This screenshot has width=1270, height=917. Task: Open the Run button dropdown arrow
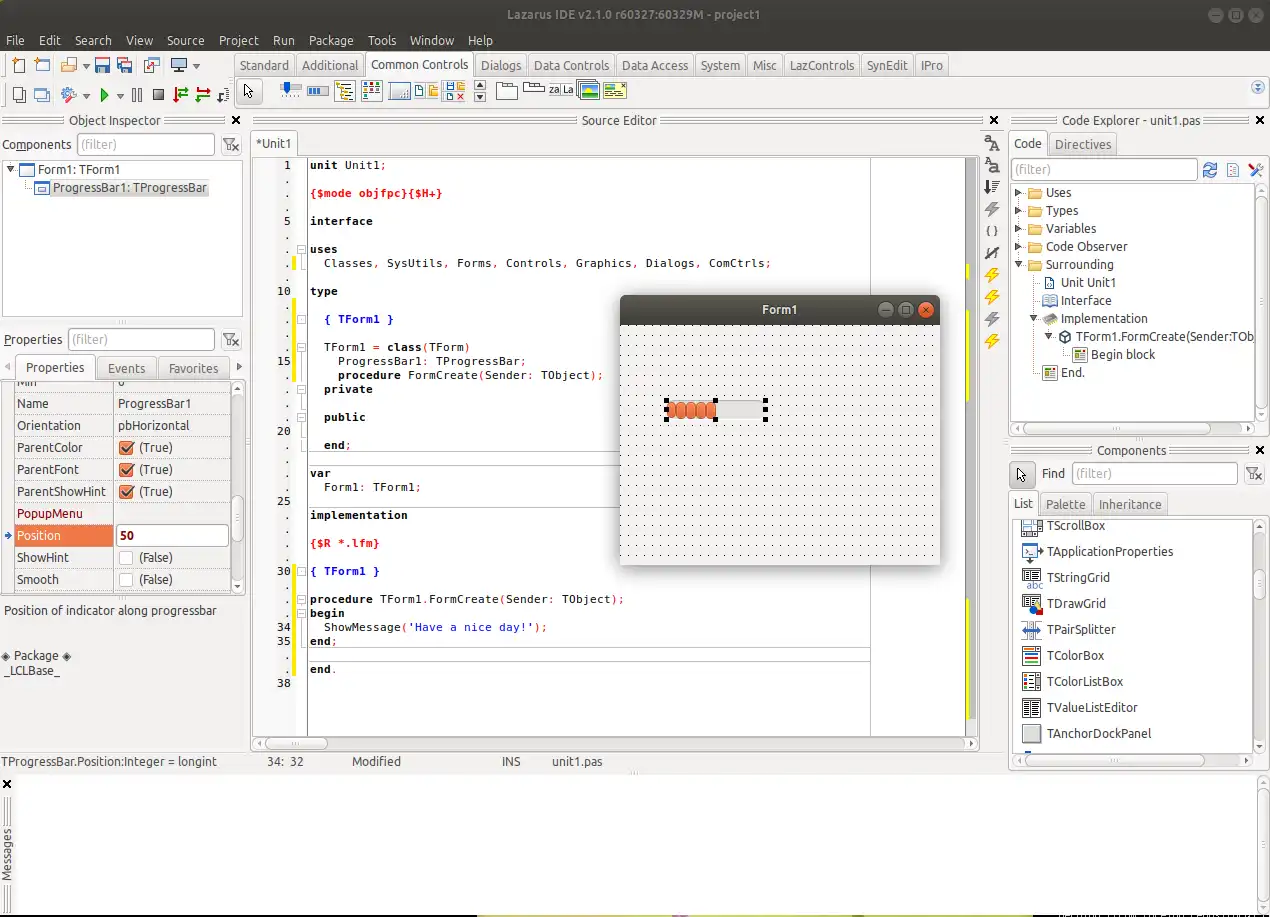tap(120, 94)
